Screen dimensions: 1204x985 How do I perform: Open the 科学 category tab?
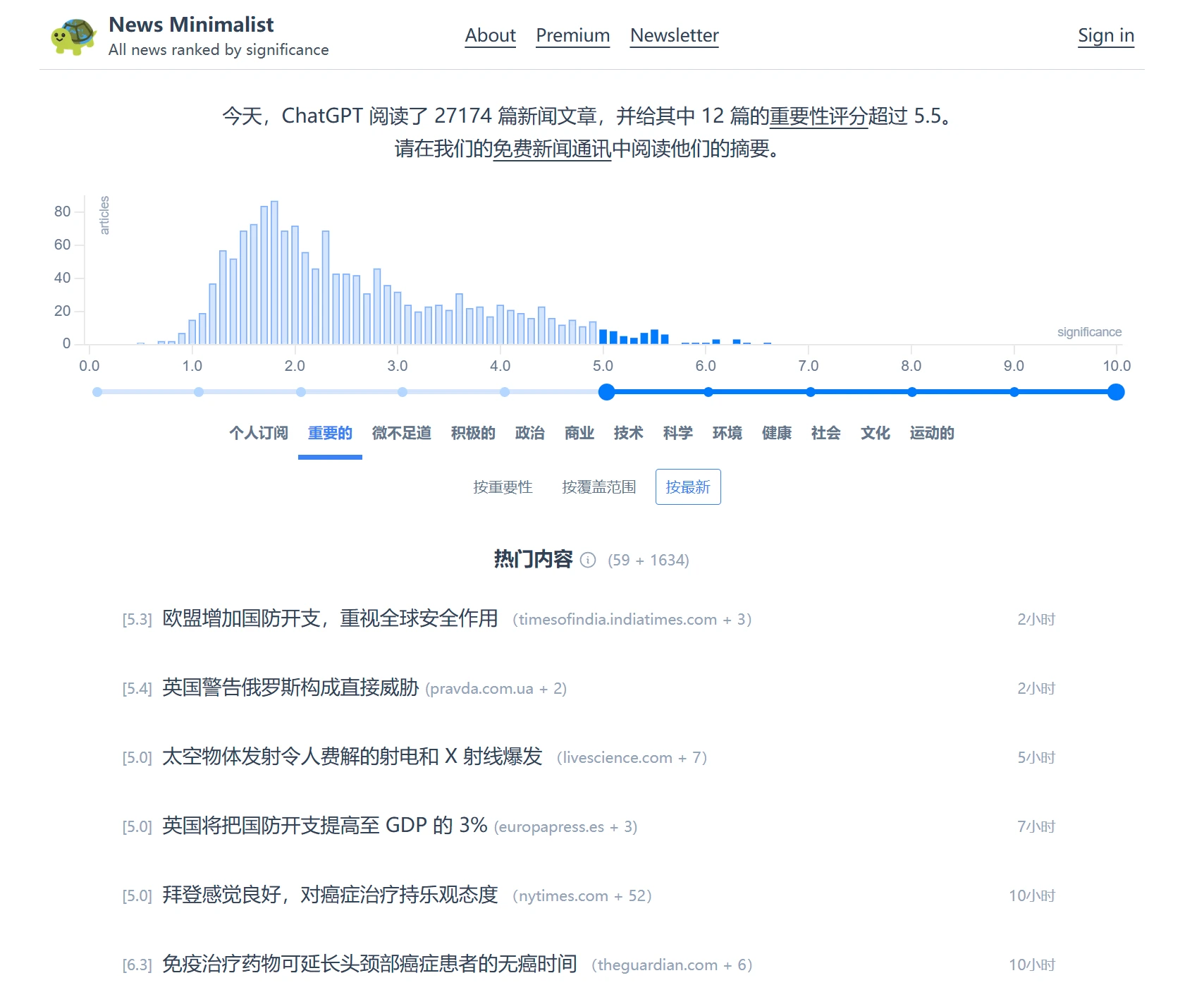tap(678, 433)
